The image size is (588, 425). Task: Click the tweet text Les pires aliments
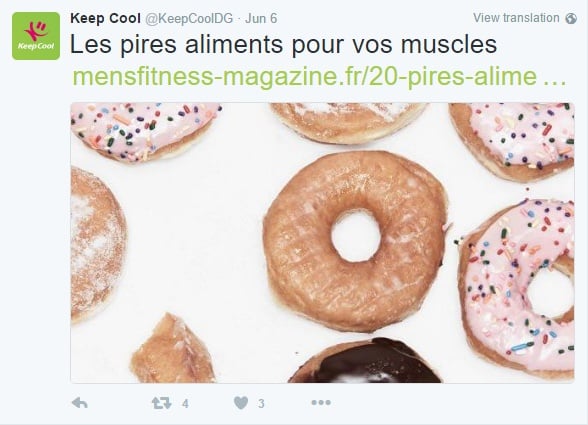284,44
